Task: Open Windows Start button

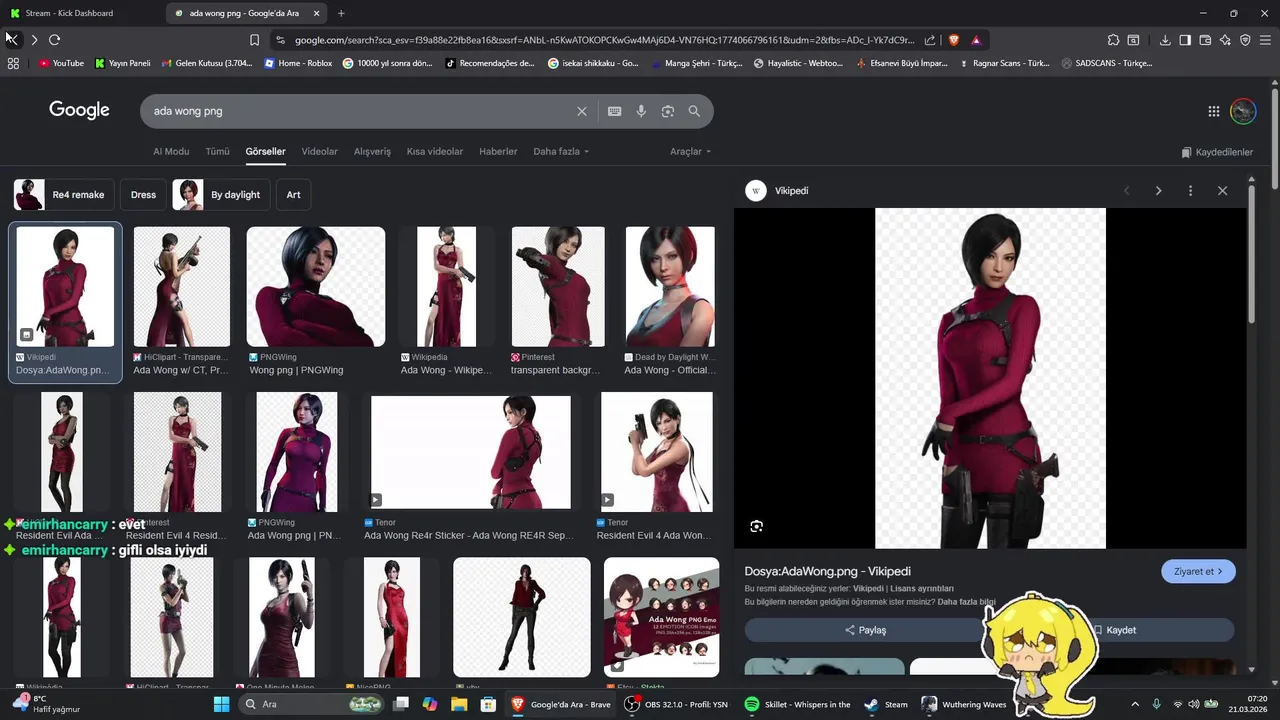Action: pyautogui.click(x=221, y=704)
